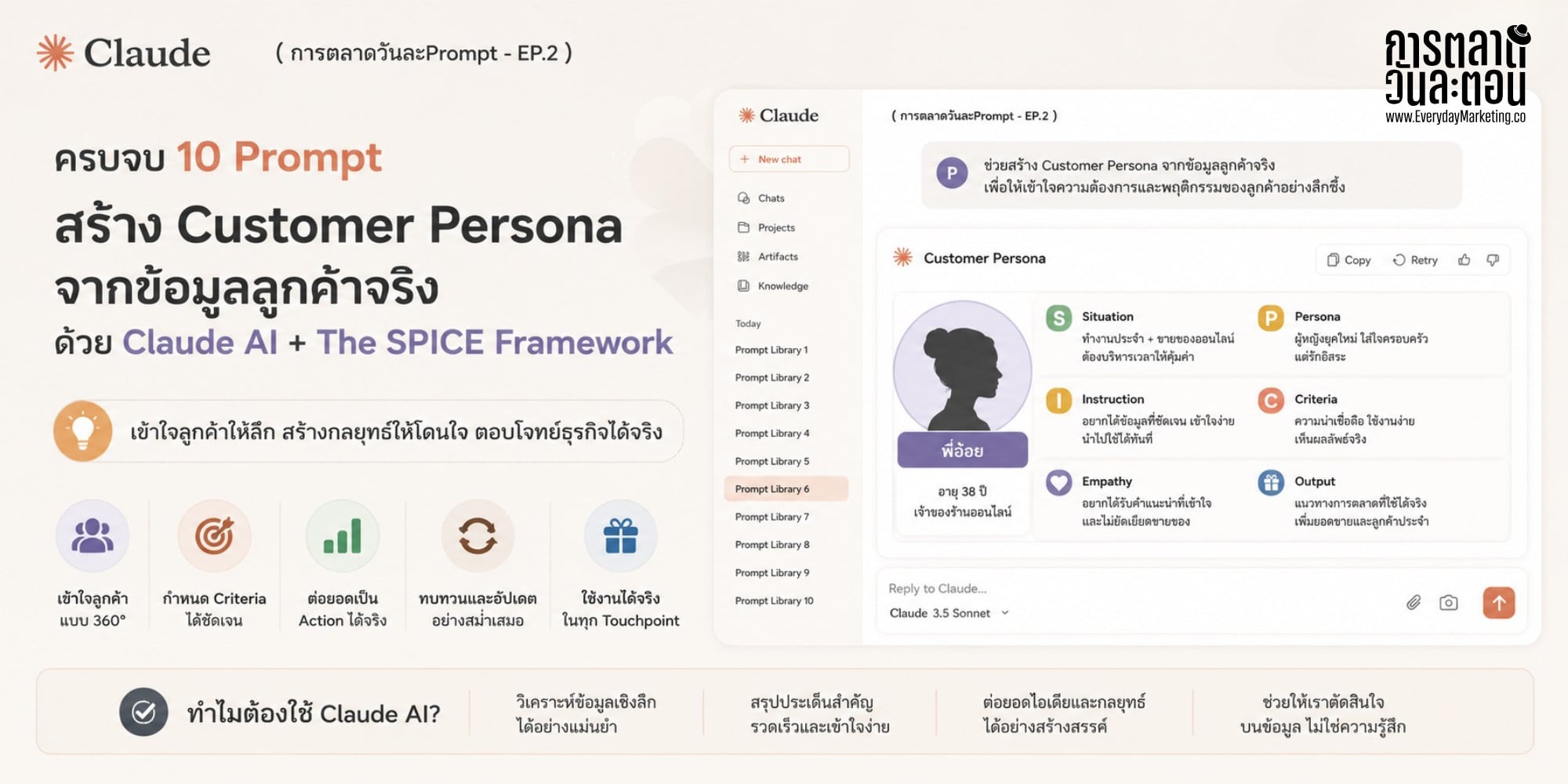Copy the Customer Persona response
1568x784 pixels.
[x=1348, y=260]
